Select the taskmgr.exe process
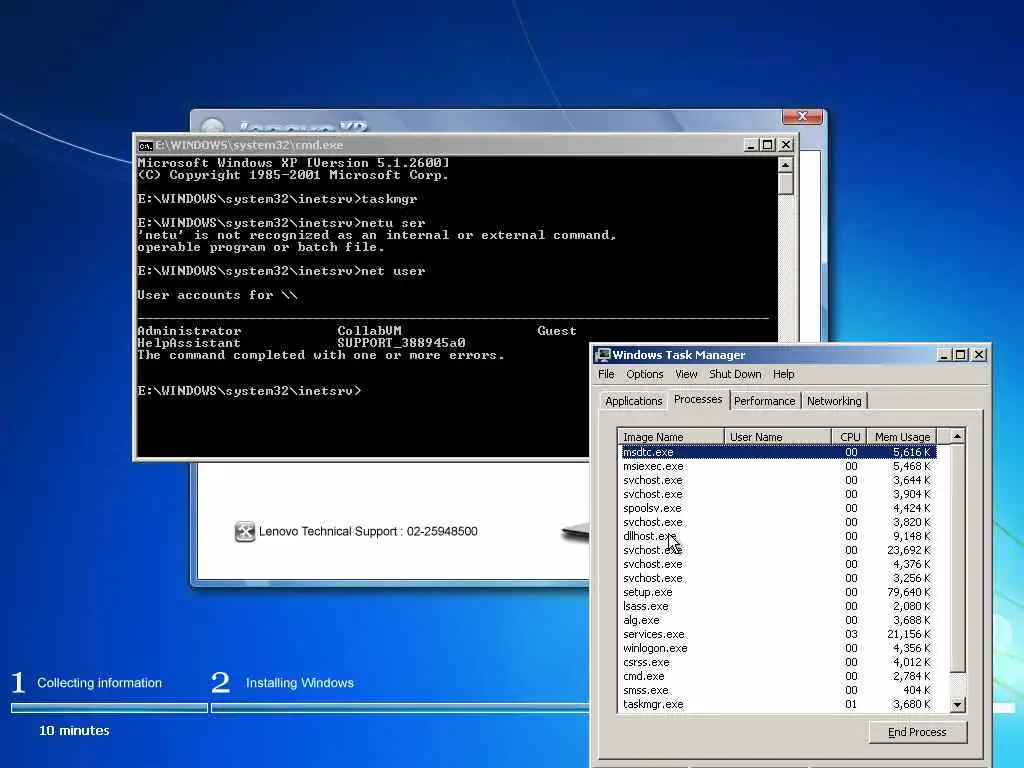The height and width of the screenshot is (768, 1024). point(653,705)
